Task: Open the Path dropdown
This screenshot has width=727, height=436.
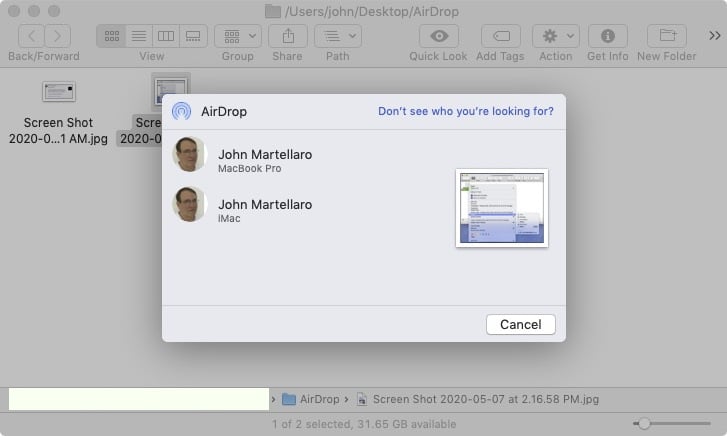Action: click(x=338, y=36)
